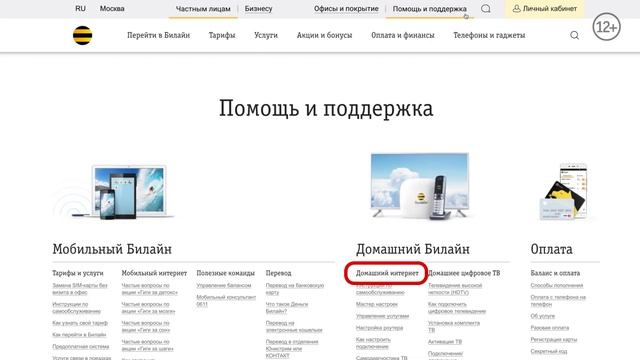Open Домашнее цифровое ТВ category
This screenshot has width=640, height=360.
tap(464, 273)
